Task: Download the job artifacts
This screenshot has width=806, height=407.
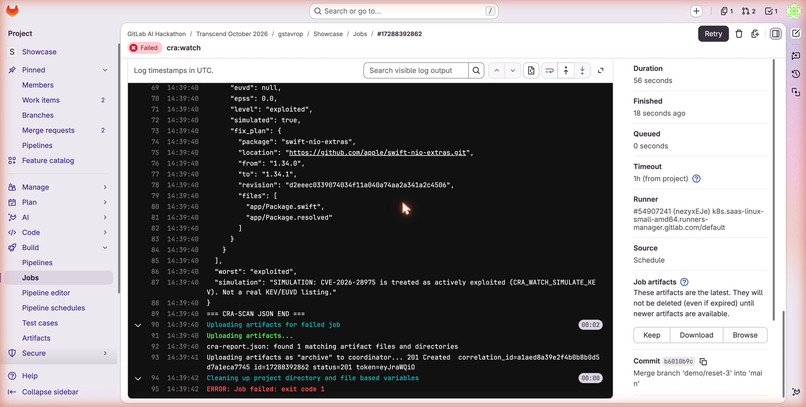Action: tap(697, 335)
